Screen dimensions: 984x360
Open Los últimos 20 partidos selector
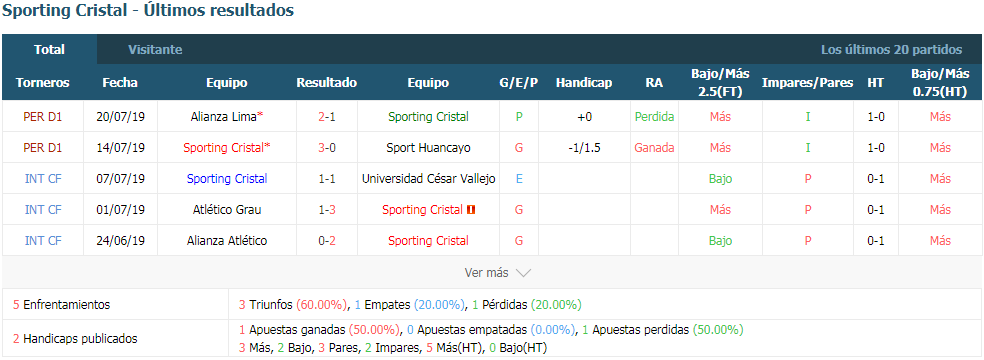pos(891,50)
